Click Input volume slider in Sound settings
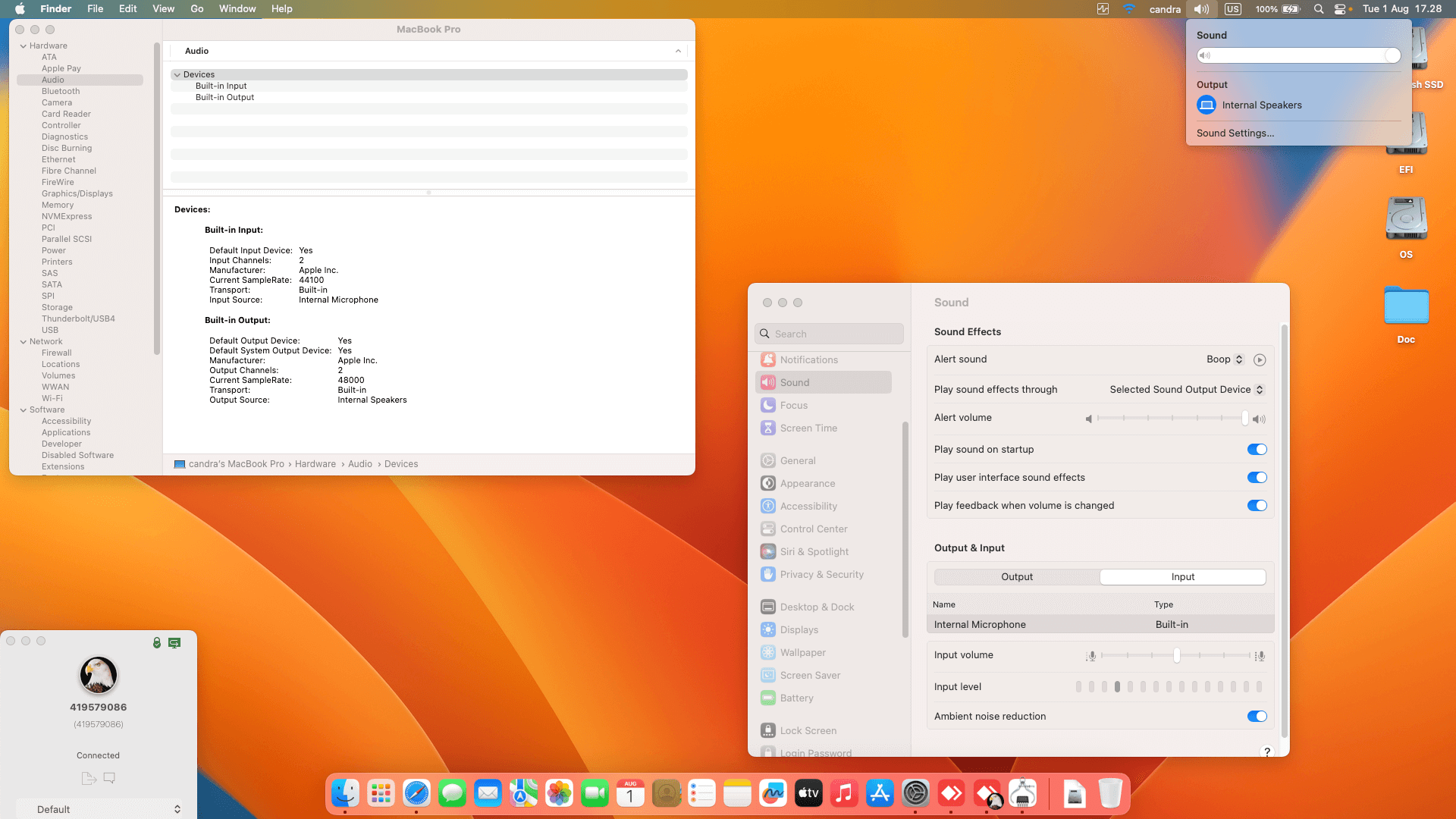 click(1175, 655)
